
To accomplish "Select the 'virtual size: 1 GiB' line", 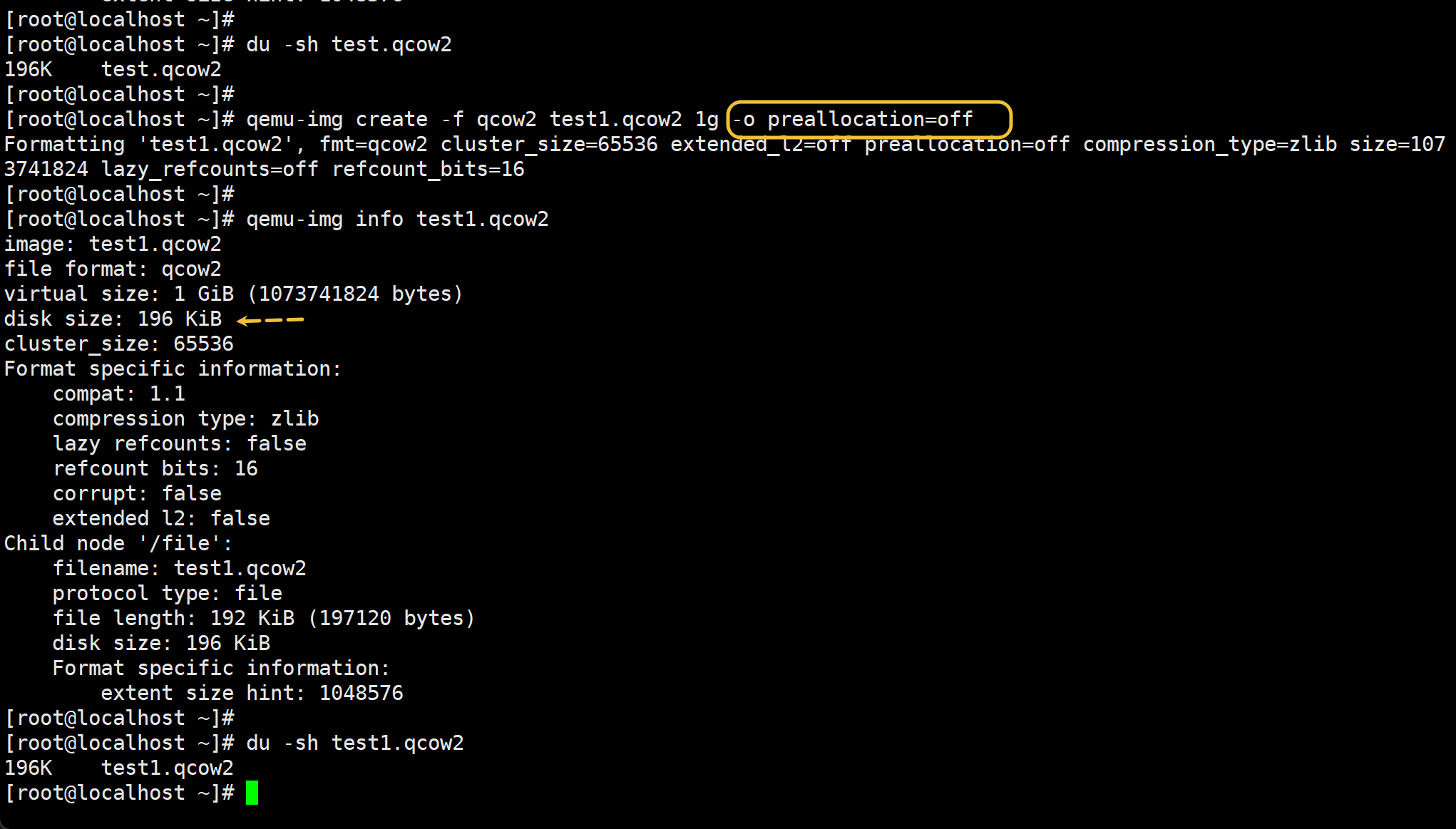I will (x=233, y=294).
